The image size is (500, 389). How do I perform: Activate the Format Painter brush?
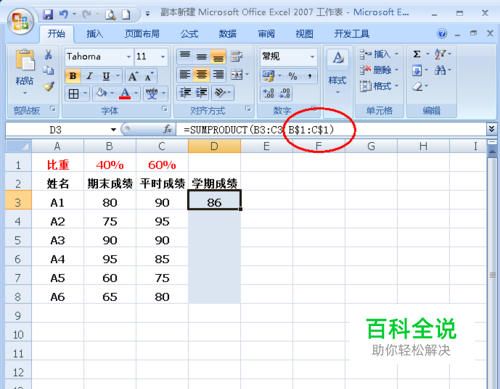click(x=49, y=86)
